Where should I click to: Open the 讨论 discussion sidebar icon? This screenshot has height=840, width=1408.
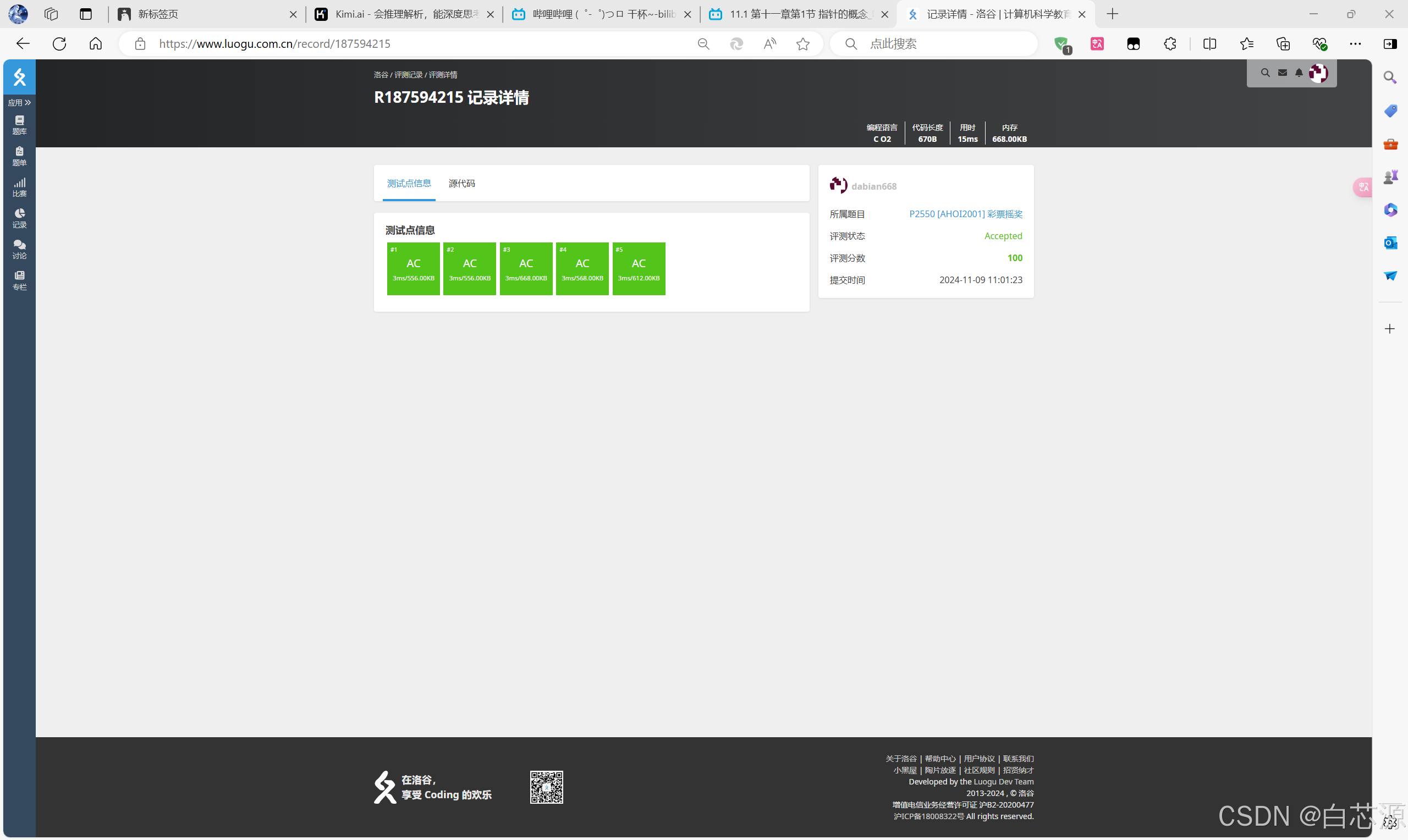(x=19, y=249)
